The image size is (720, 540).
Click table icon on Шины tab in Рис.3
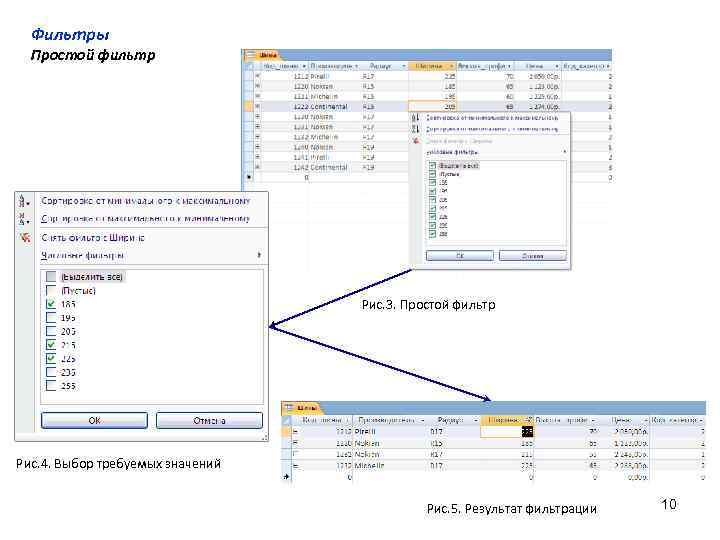(x=250, y=55)
